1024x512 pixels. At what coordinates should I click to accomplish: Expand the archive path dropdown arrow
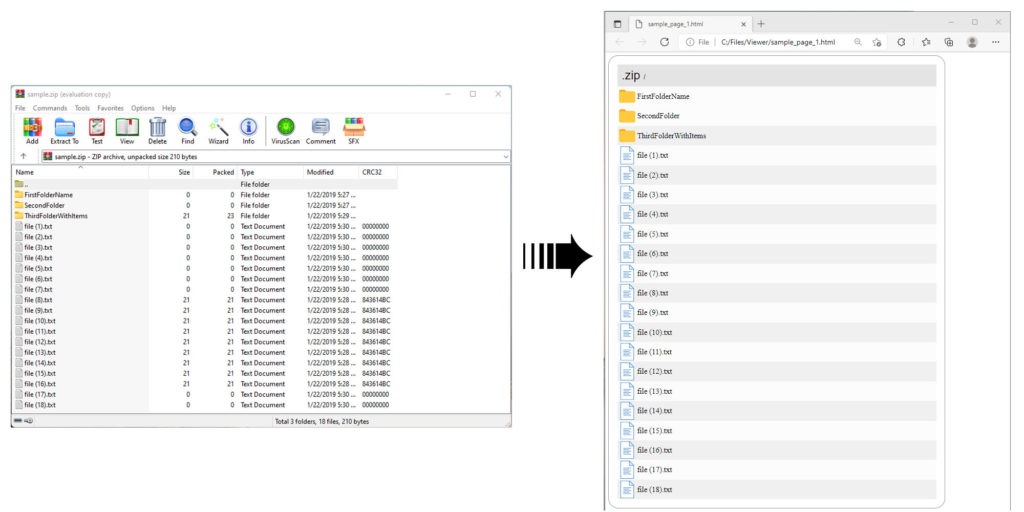pos(505,157)
